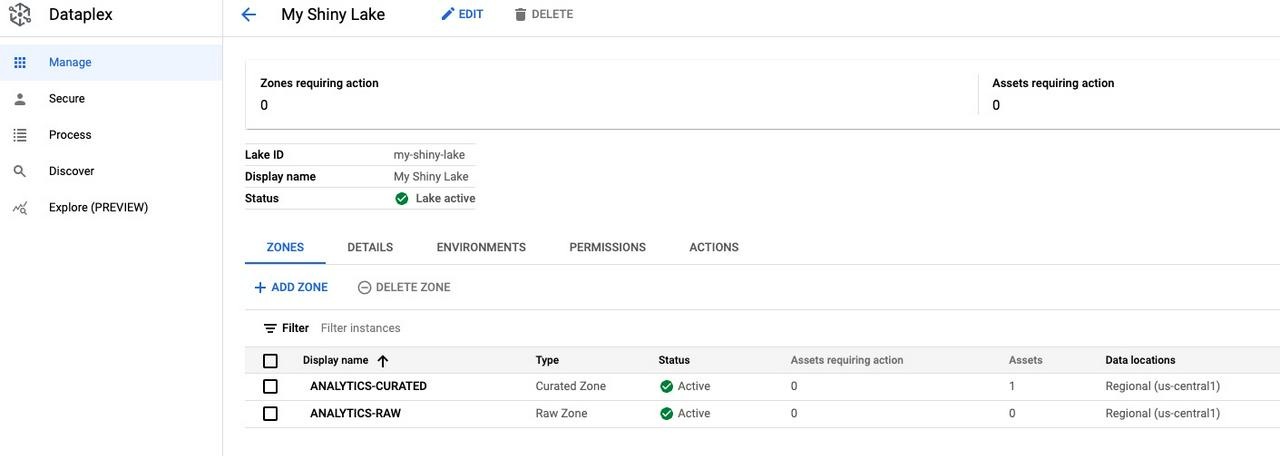Click Regional (us-central1) in ANALYTICS-CURATED row
The width and height of the screenshot is (1280, 456).
click(1163, 386)
